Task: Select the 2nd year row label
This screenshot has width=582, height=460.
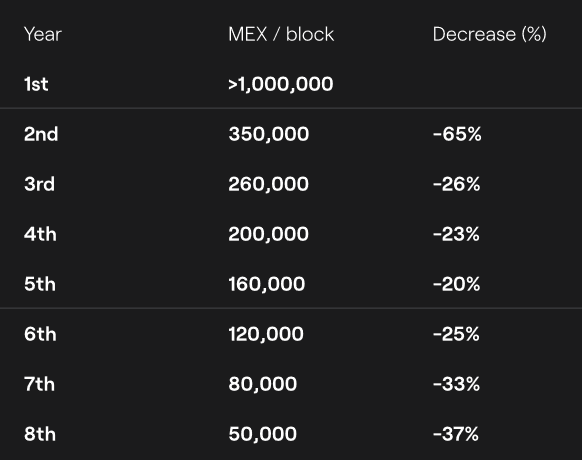Action: click(41, 134)
